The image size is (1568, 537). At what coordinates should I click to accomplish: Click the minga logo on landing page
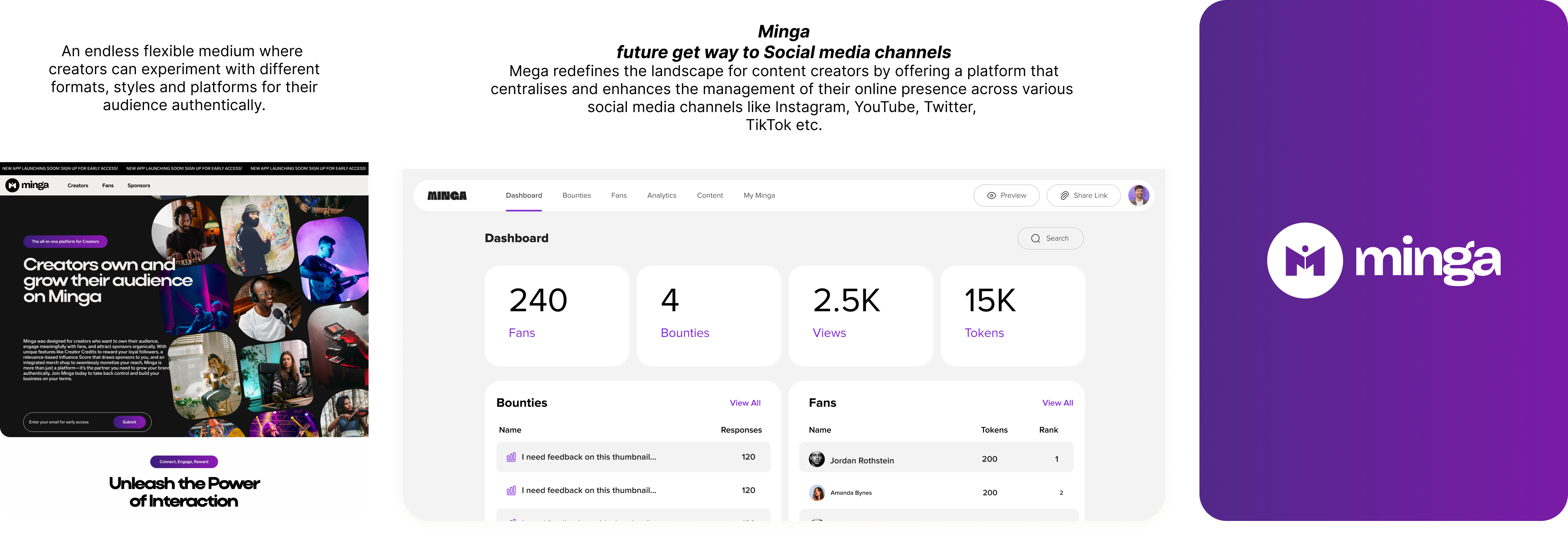pyautogui.click(x=28, y=186)
